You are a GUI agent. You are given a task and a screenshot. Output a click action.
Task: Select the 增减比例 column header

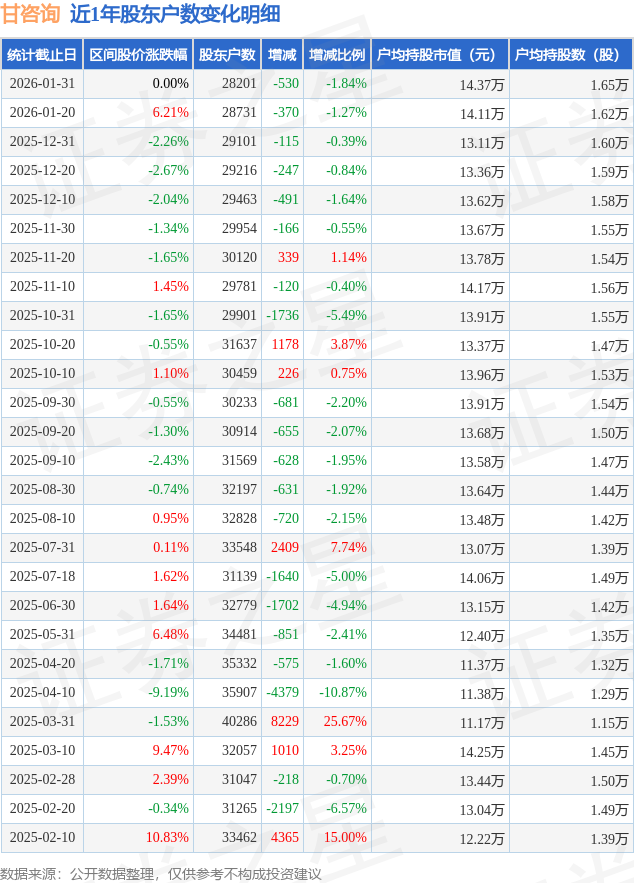[337, 55]
